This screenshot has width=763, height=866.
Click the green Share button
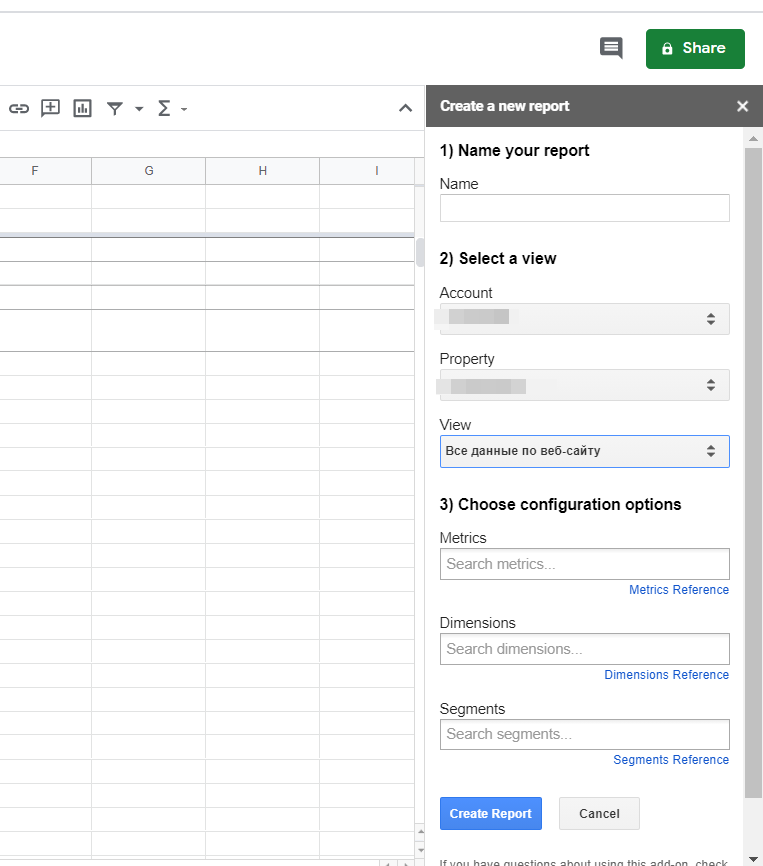pos(695,49)
